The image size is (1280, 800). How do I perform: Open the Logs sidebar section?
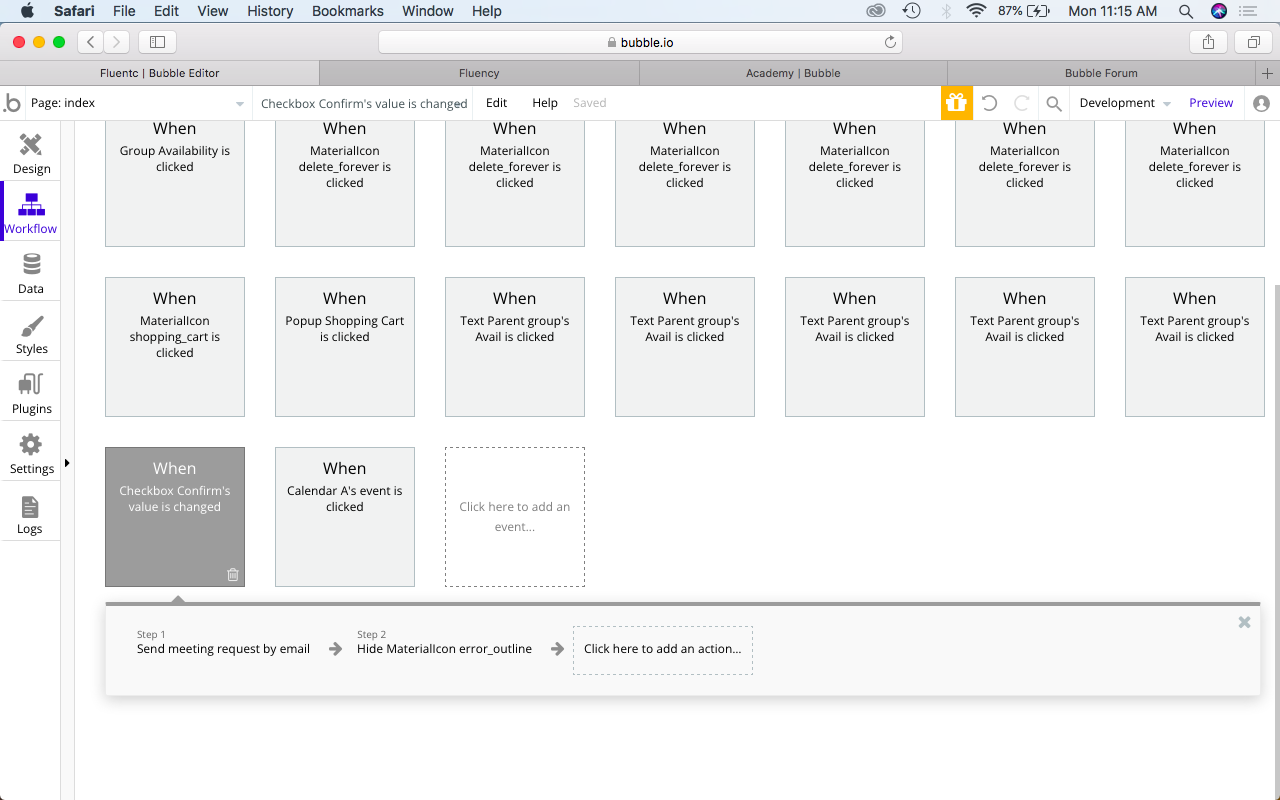point(31,514)
